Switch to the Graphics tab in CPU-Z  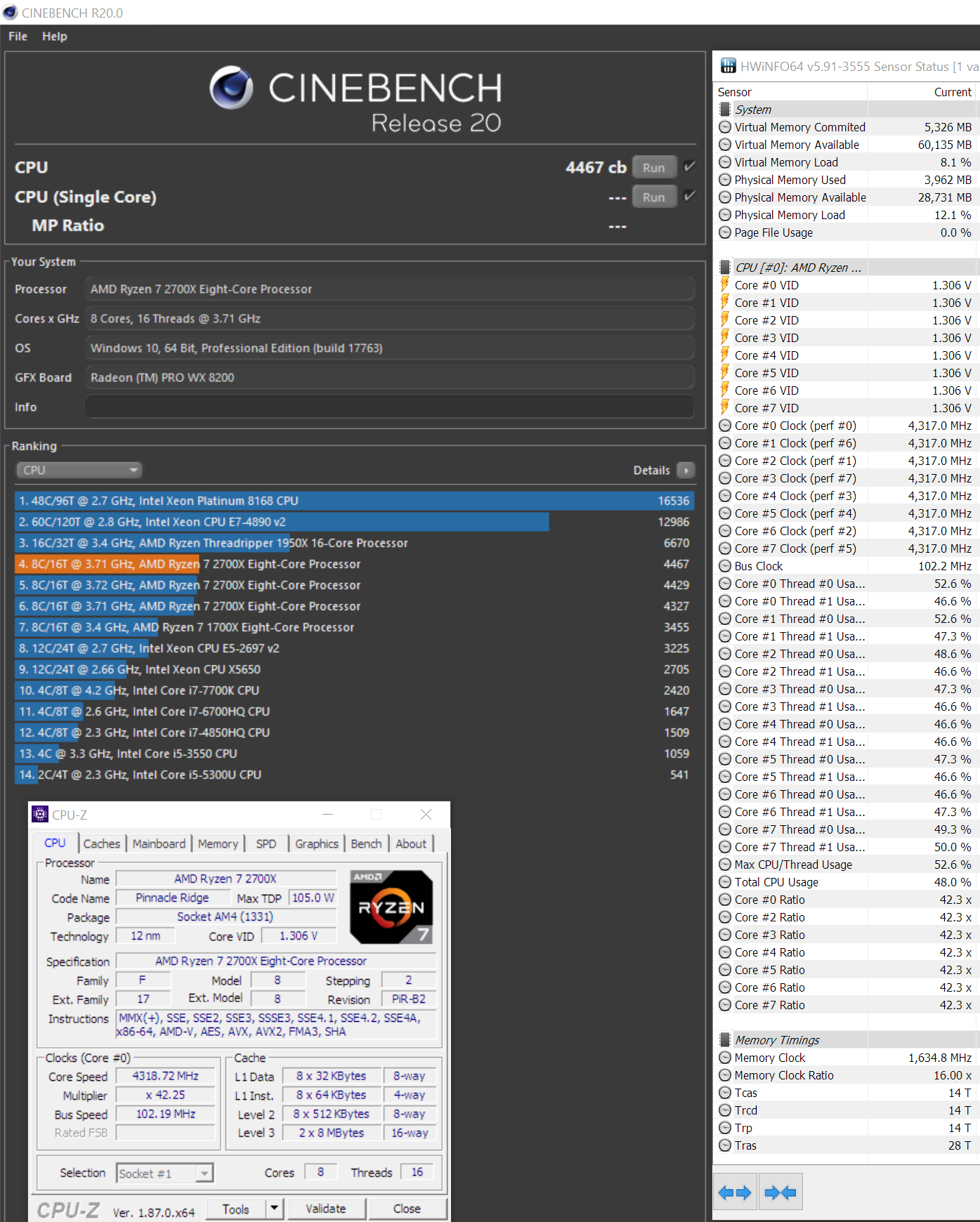click(x=317, y=843)
